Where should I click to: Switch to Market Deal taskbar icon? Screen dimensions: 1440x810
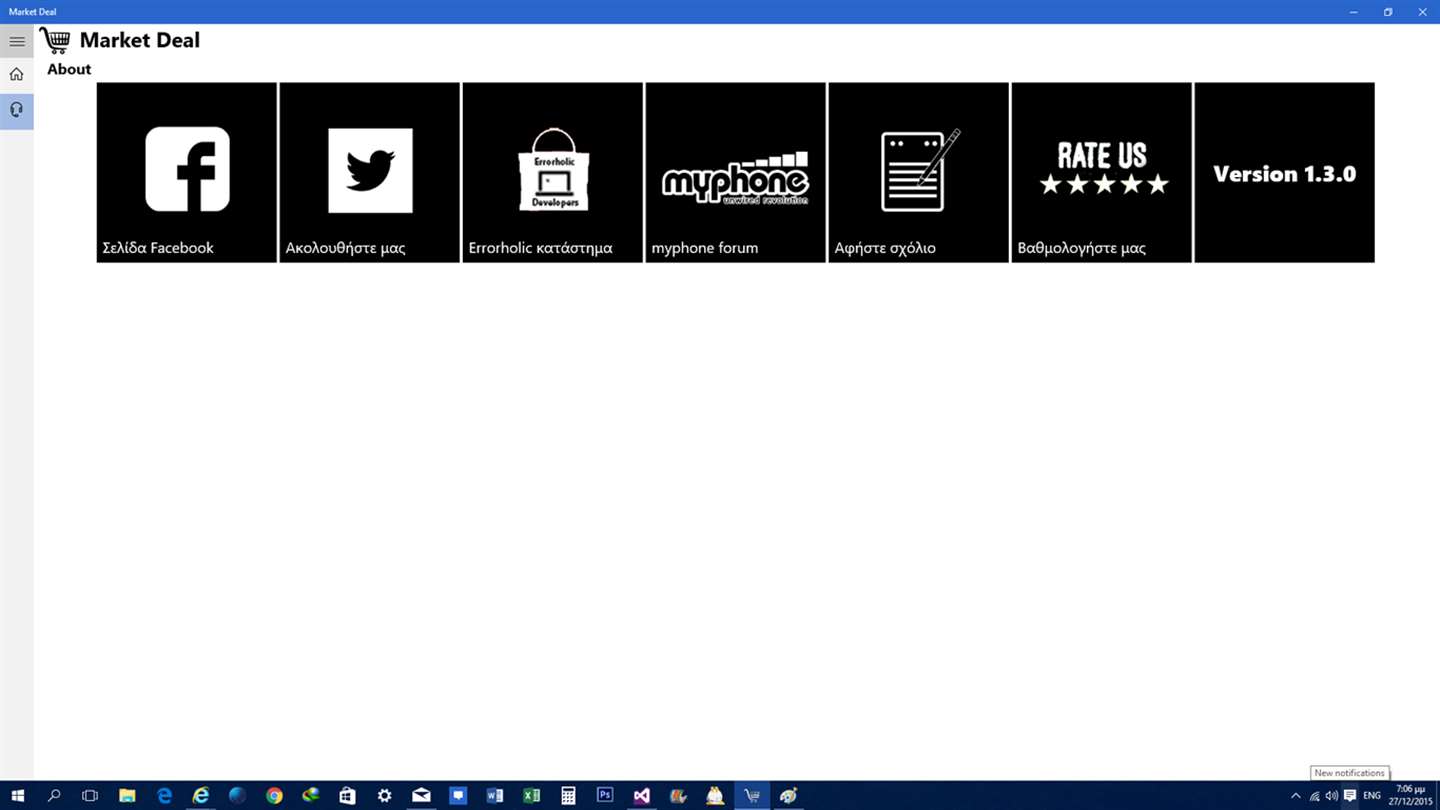[751, 796]
